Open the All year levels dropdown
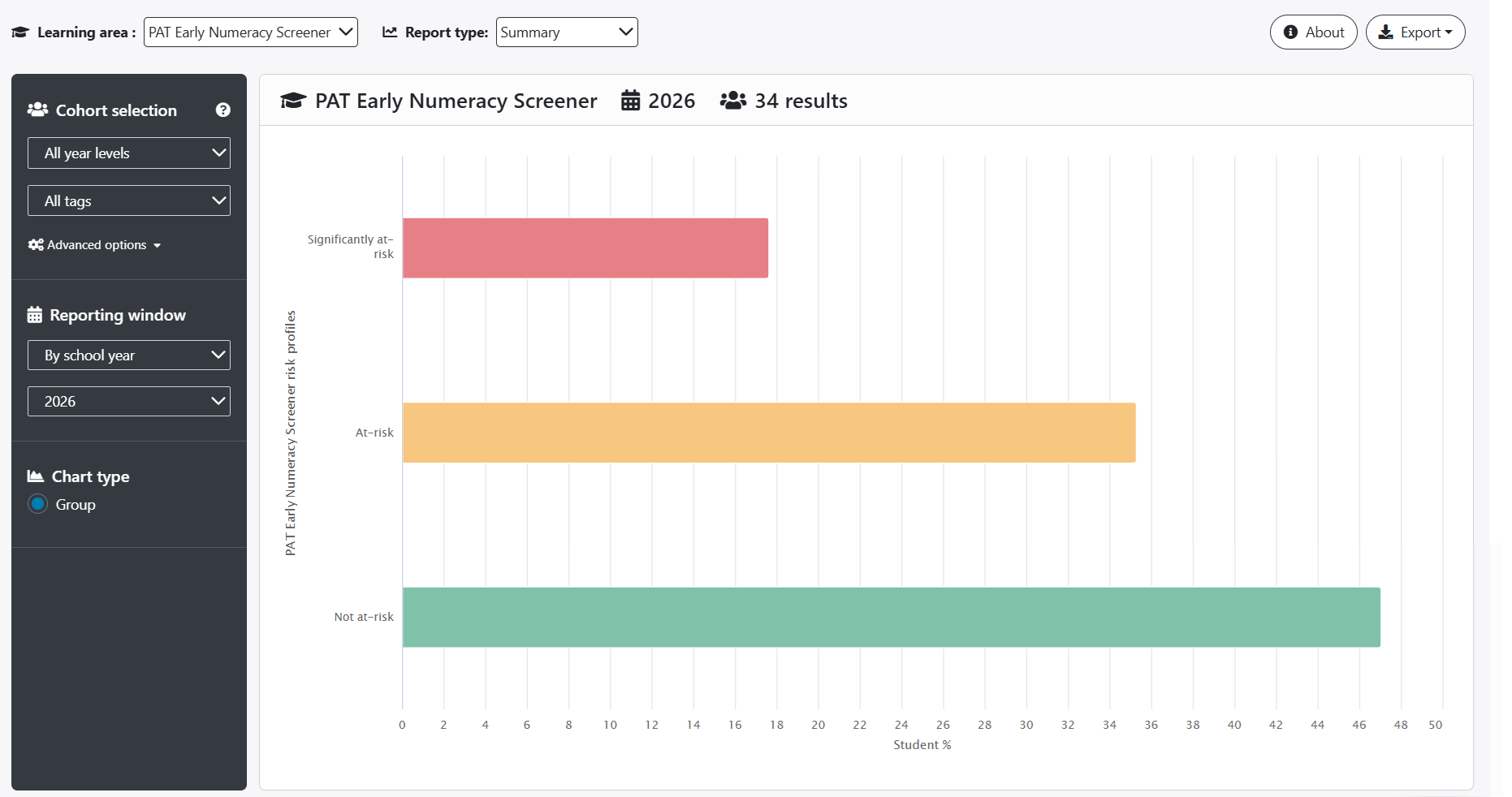1512x797 pixels. 129,153
